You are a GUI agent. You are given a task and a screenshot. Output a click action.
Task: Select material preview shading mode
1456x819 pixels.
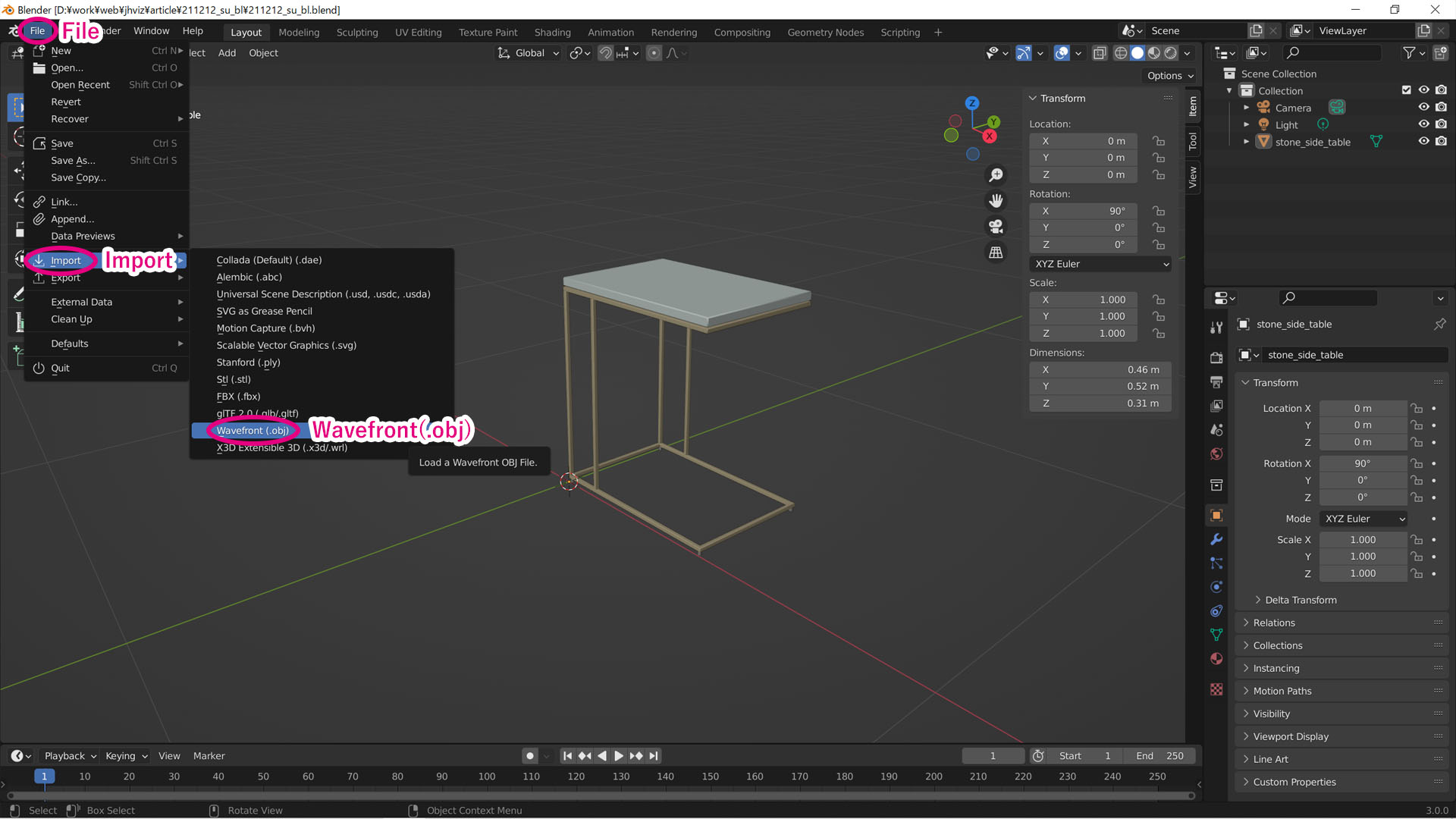coord(1154,53)
